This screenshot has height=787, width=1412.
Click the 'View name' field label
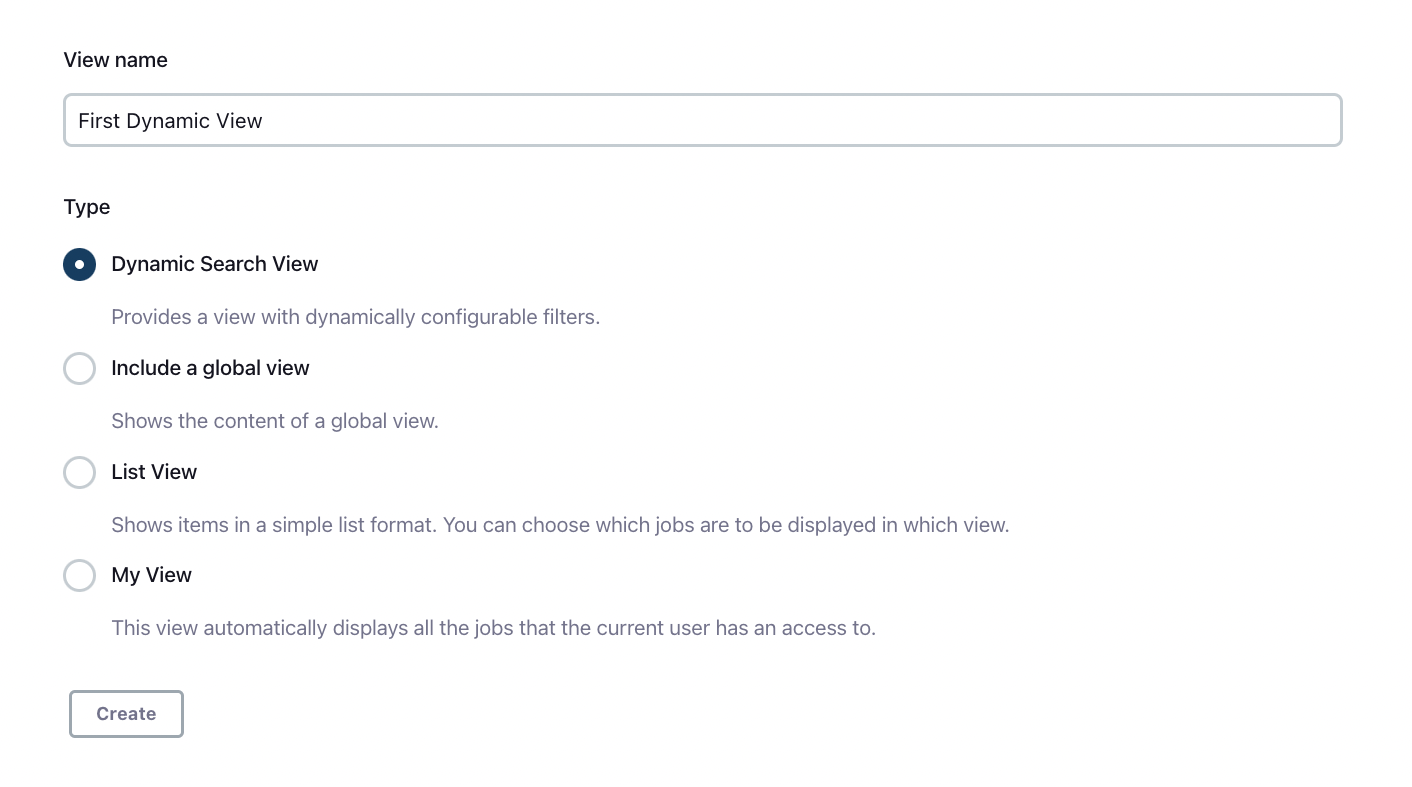[115, 60]
